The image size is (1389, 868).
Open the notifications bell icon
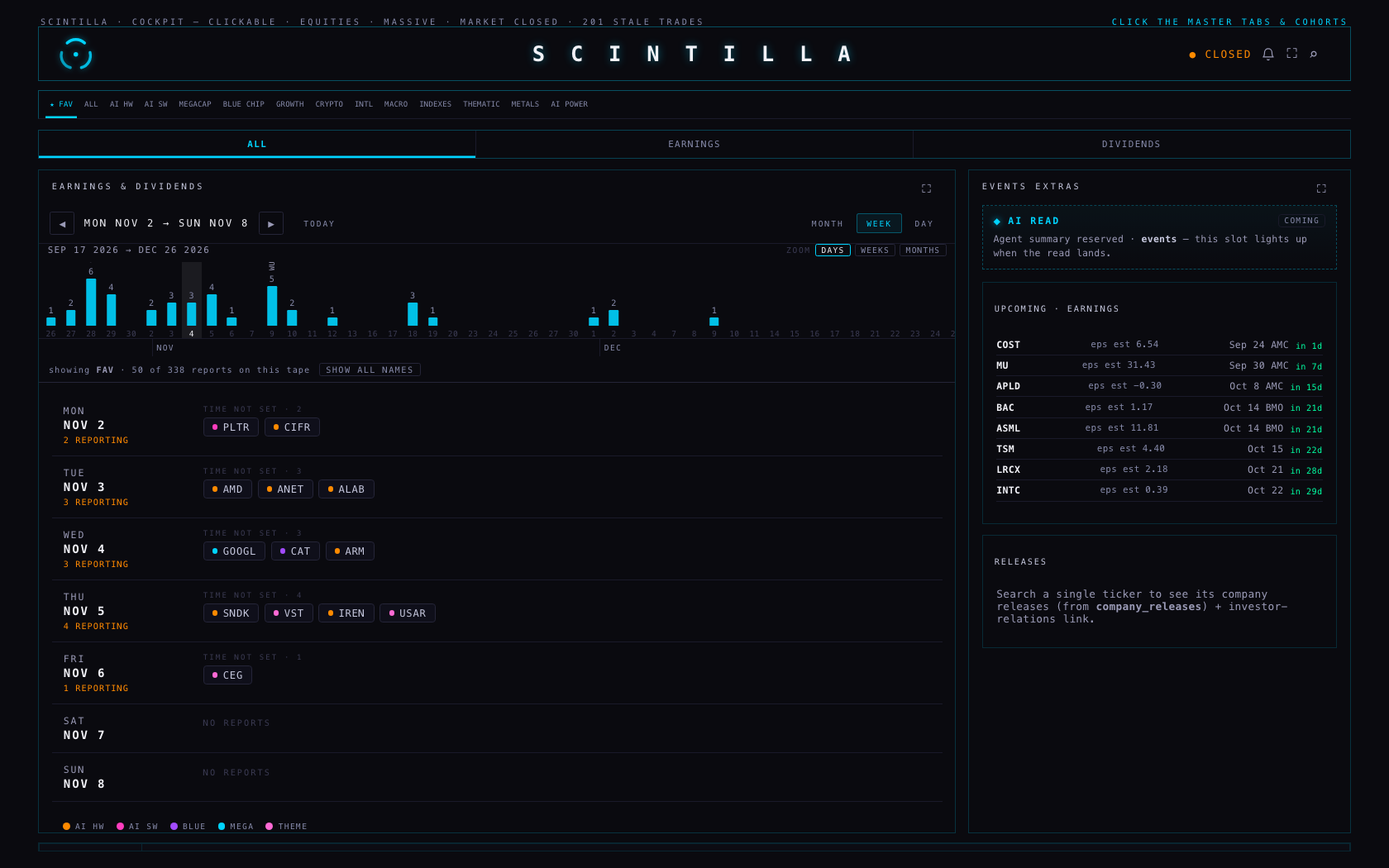pos(1268,54)
